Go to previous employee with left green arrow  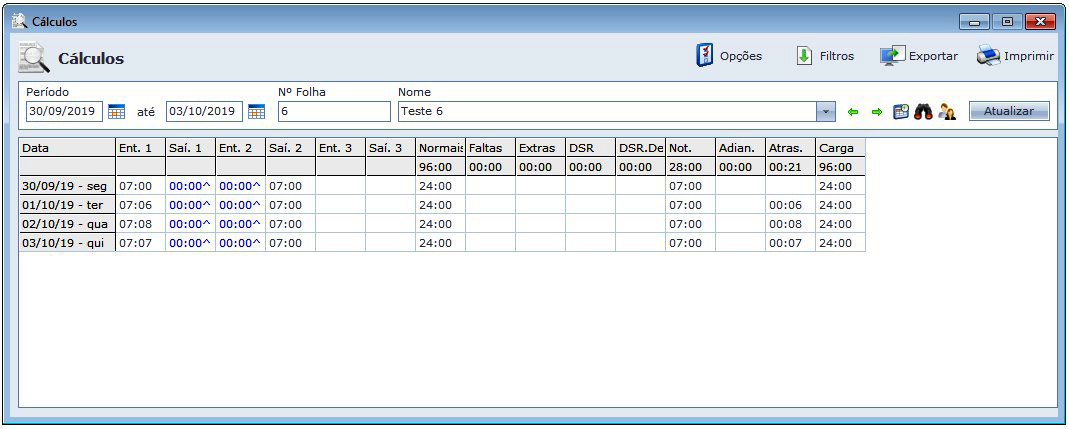[853, 112]
